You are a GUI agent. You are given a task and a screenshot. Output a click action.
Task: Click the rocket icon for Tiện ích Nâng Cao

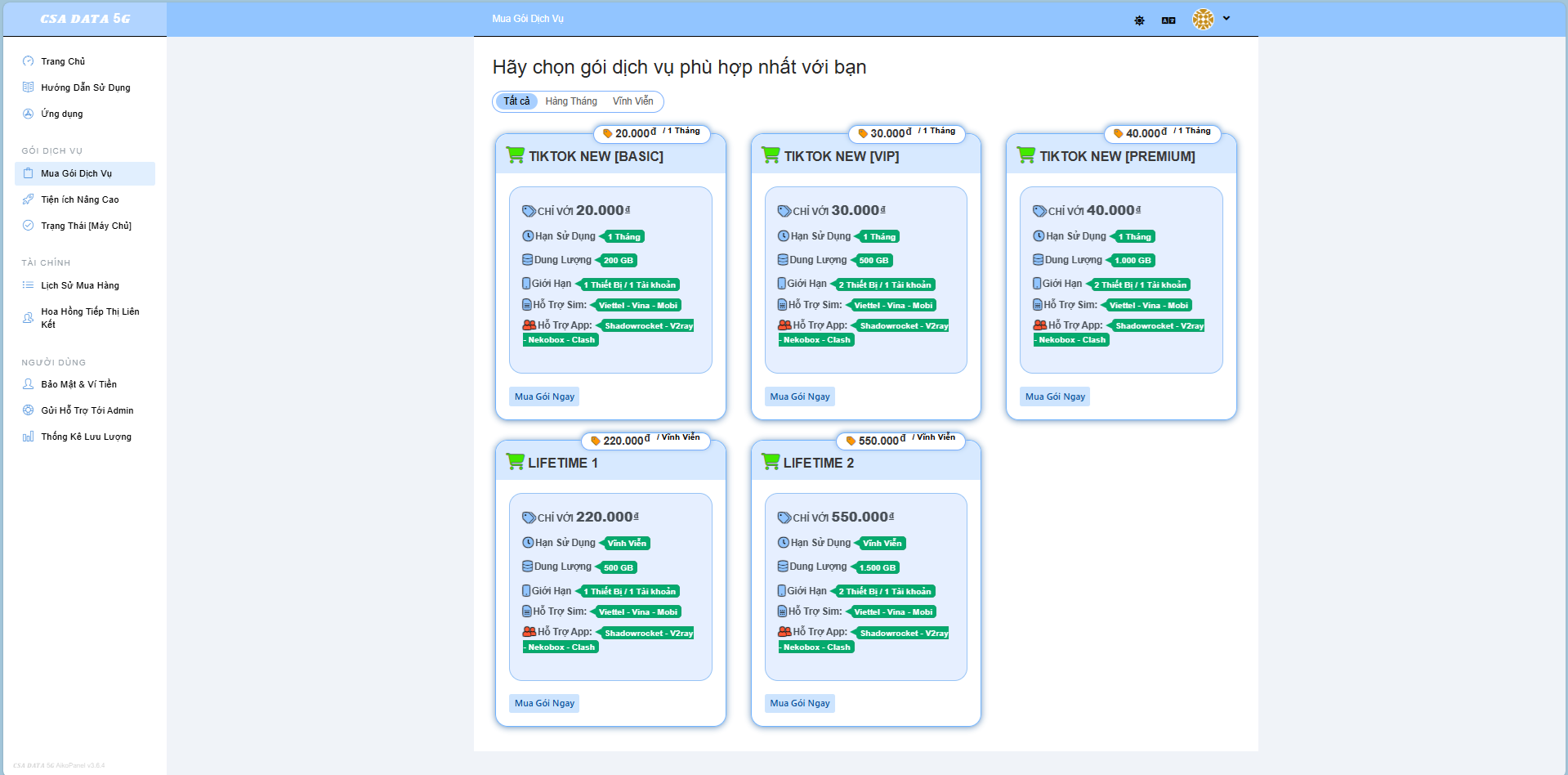click(x=29, y=199)
